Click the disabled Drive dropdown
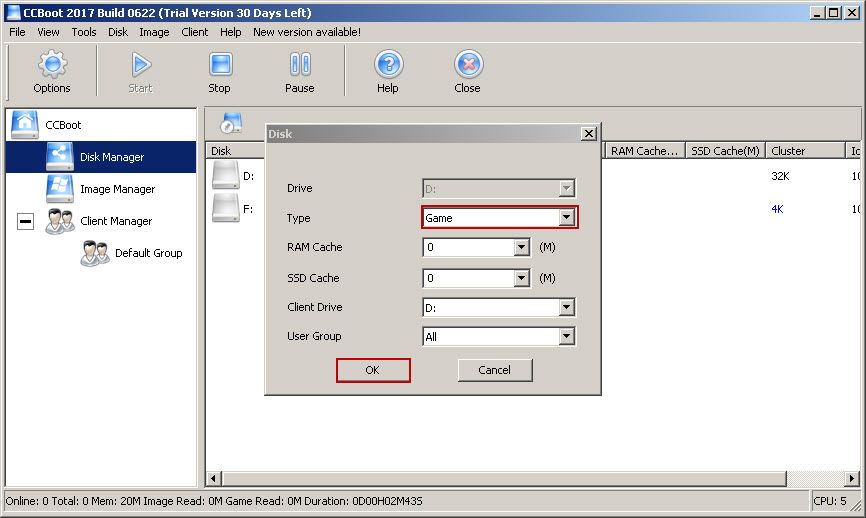This screenshot has height=518, width=866. 499,188
